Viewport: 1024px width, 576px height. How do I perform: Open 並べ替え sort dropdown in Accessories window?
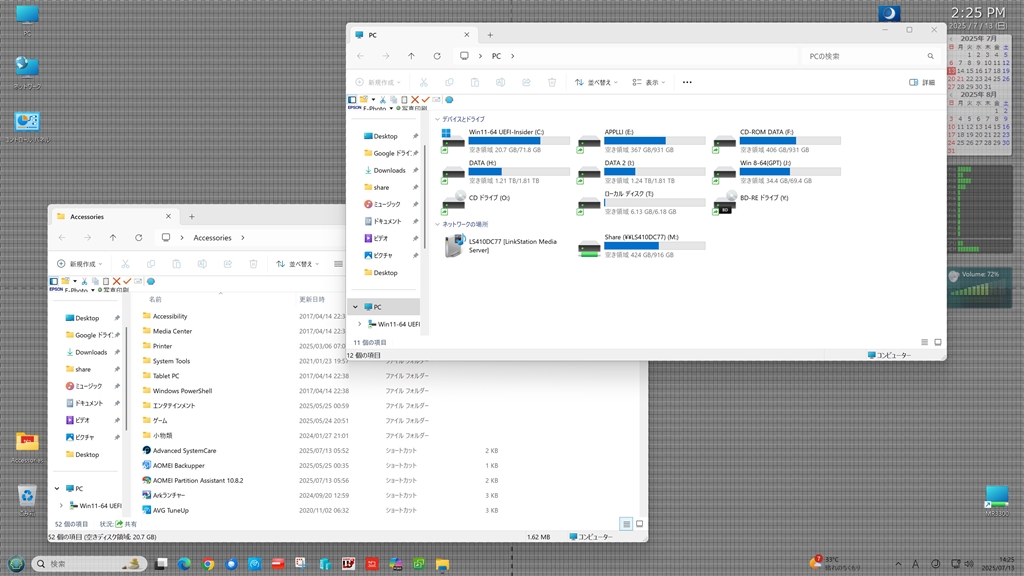coord(298,264)
